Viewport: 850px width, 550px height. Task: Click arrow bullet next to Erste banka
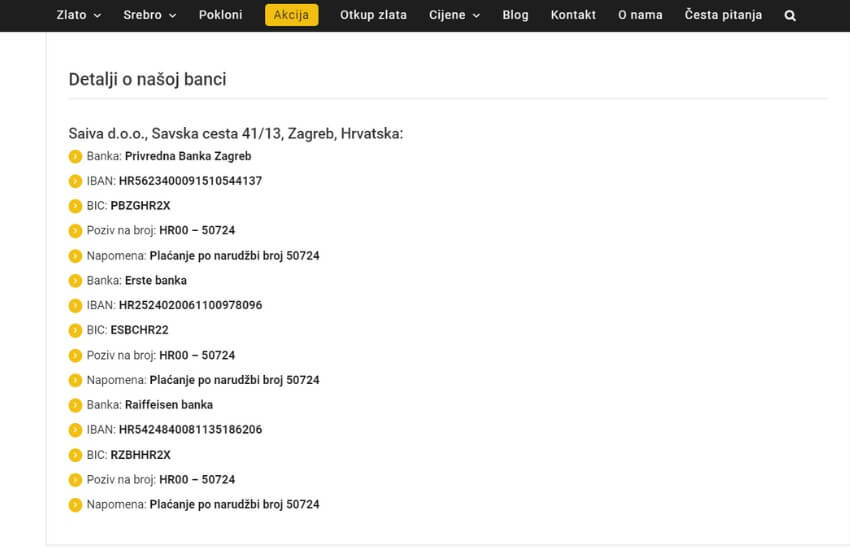point(75,280)
